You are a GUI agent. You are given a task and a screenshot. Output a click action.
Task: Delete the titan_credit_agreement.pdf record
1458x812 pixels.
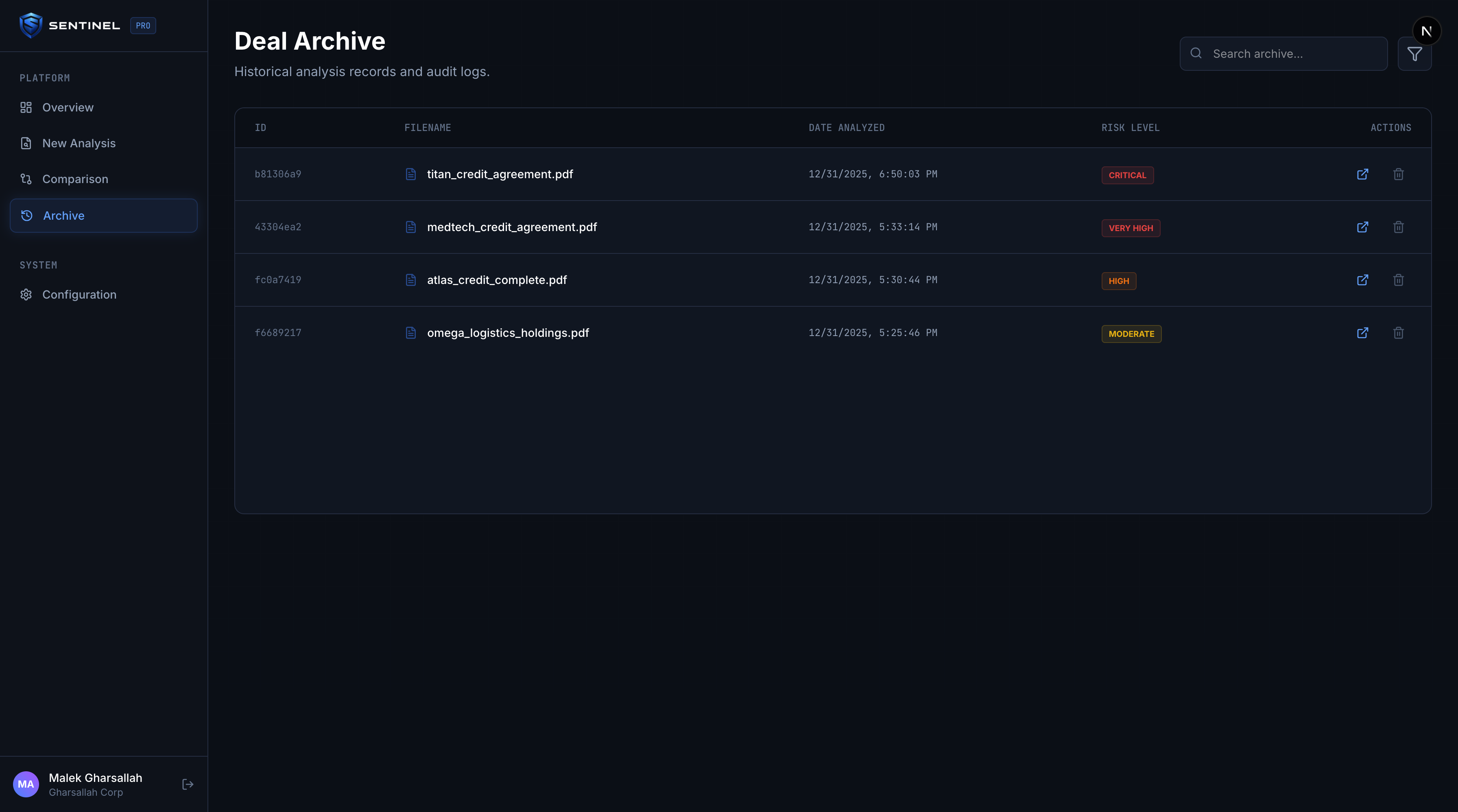[x=1398, y=174]
